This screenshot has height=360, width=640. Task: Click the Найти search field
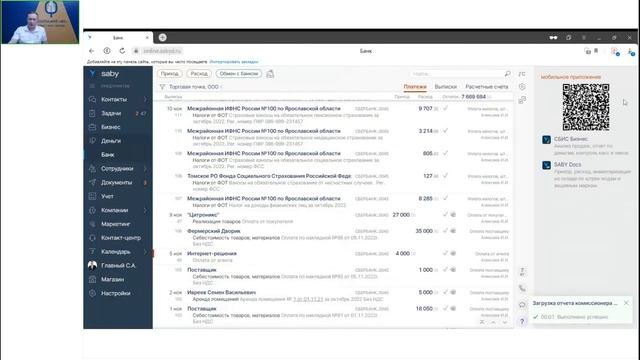[x=456, y=74]
